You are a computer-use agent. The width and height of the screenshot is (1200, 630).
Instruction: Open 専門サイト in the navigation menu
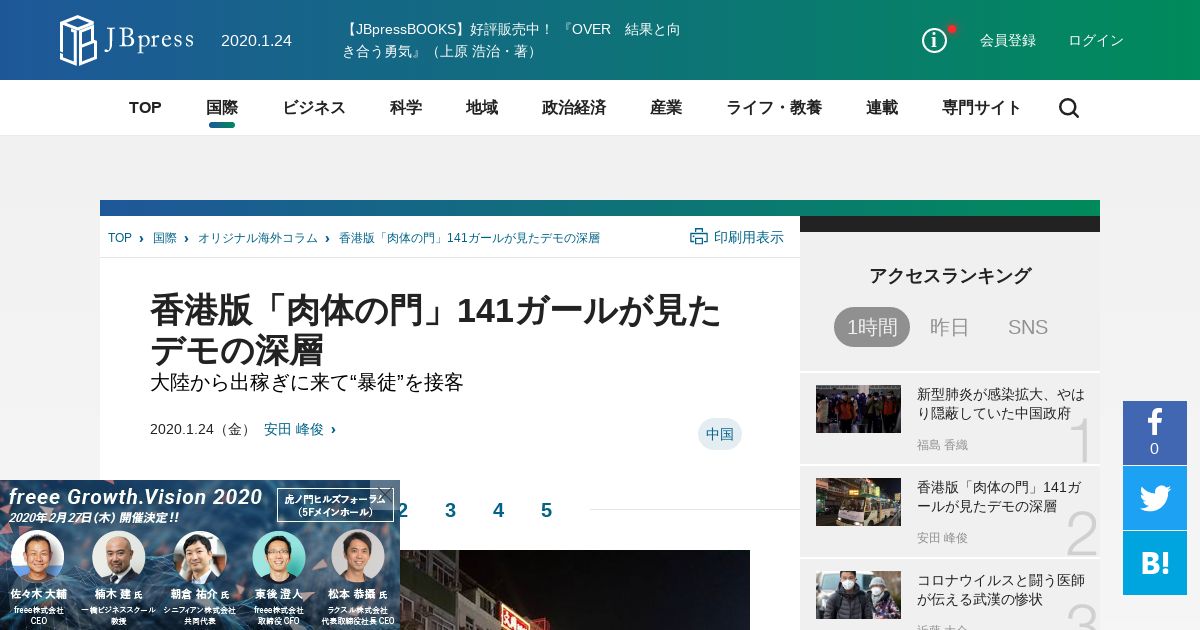(x=982, y=108)
